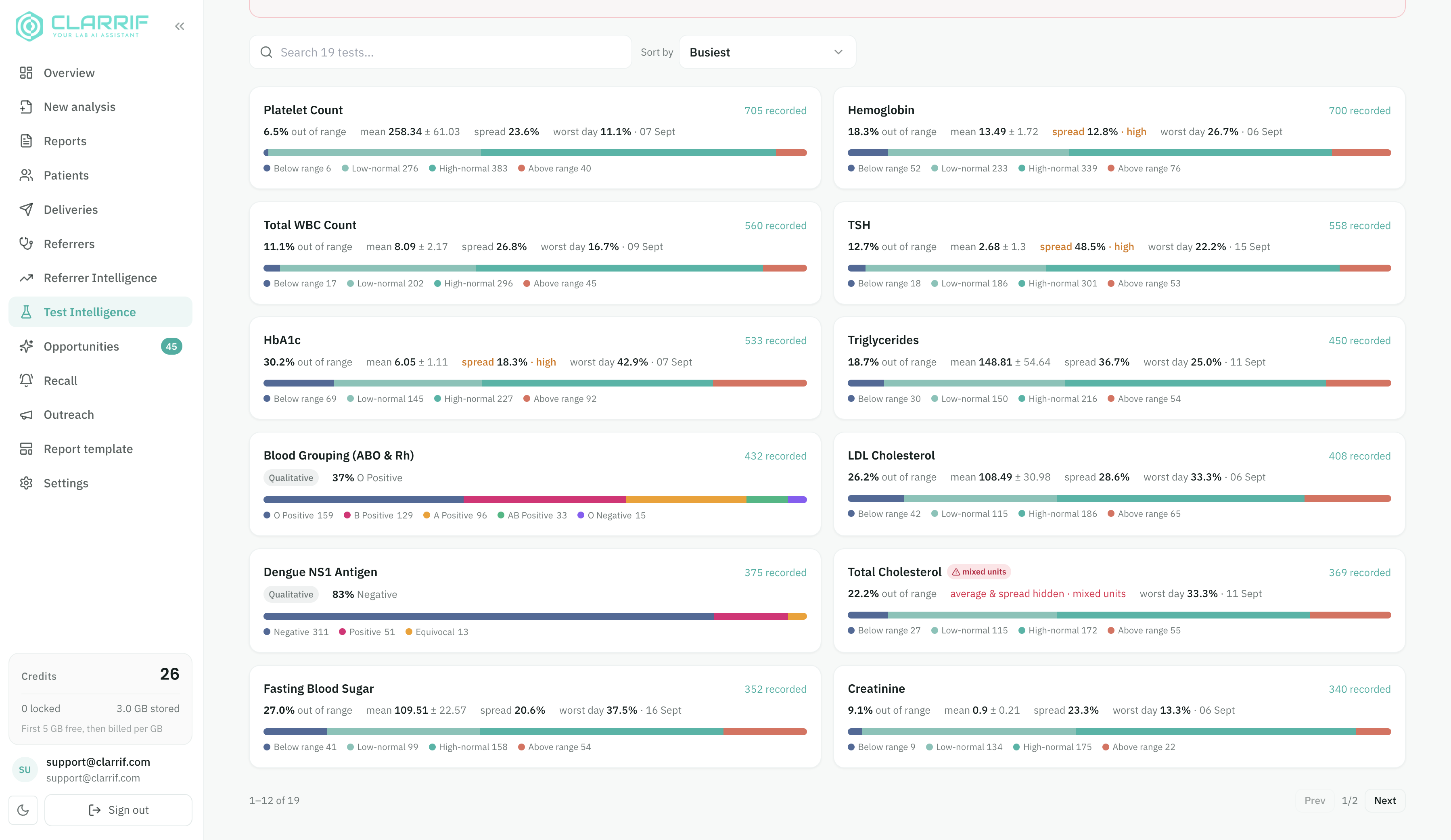Click the O Positive 159 legend
1451x840 pixels.
(x=298, y=515)
